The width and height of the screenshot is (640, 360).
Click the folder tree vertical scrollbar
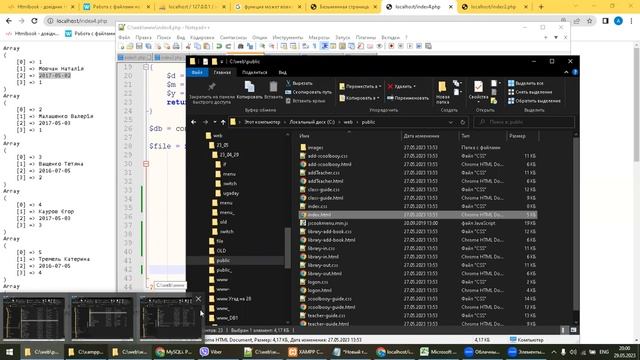click(287, 248)
